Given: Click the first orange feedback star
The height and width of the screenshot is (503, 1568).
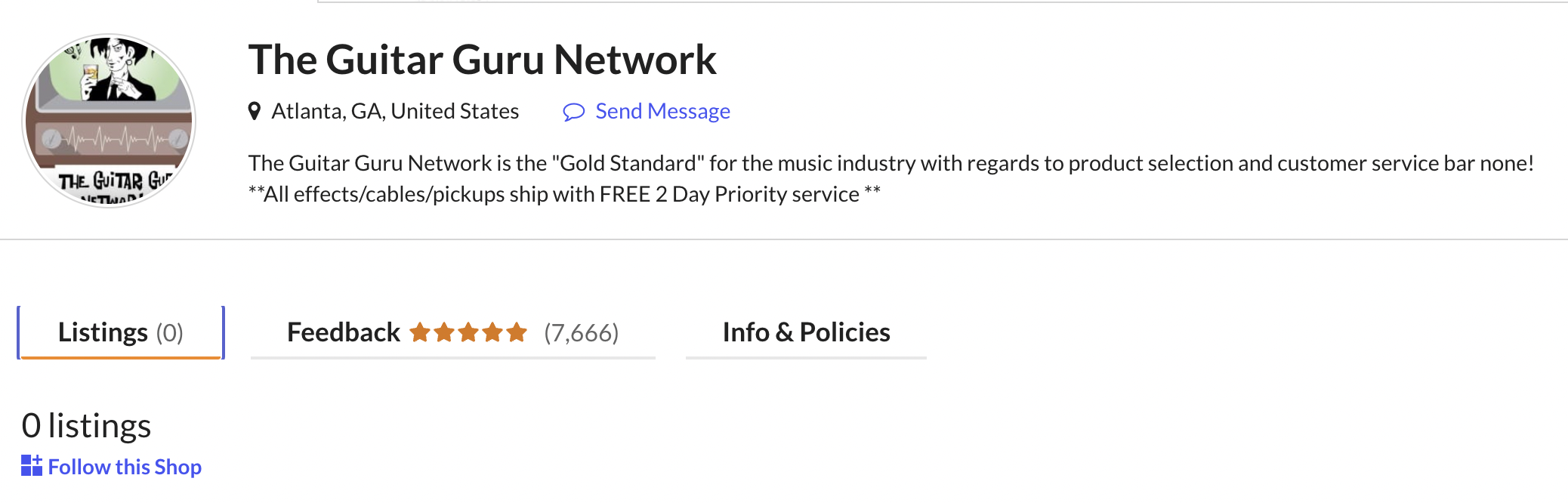Looking at the screenshot, I should click(x=420, y=332).
